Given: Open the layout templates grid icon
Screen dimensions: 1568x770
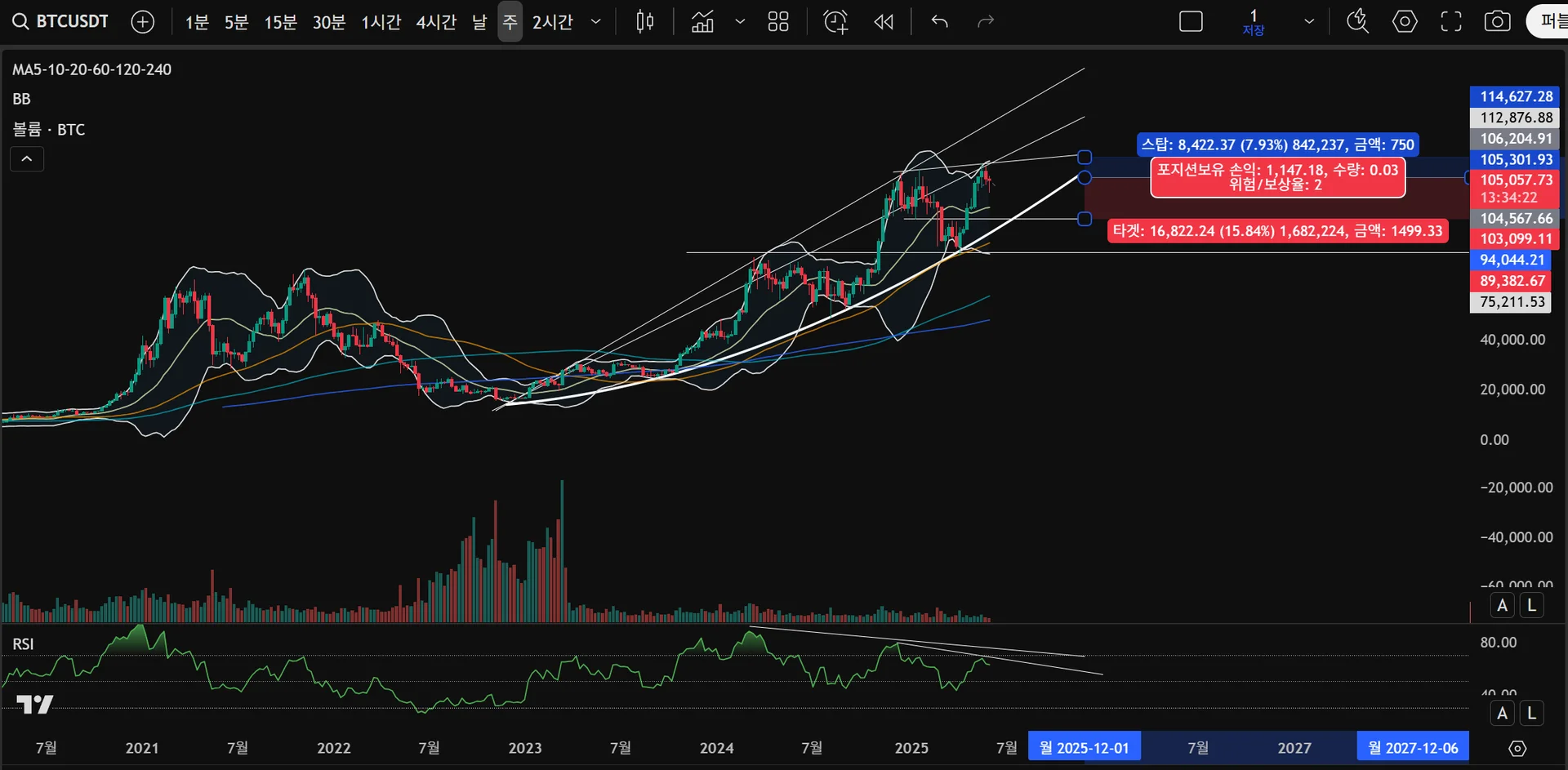Looking at the screenshot, I should click(x=778, y=22).
